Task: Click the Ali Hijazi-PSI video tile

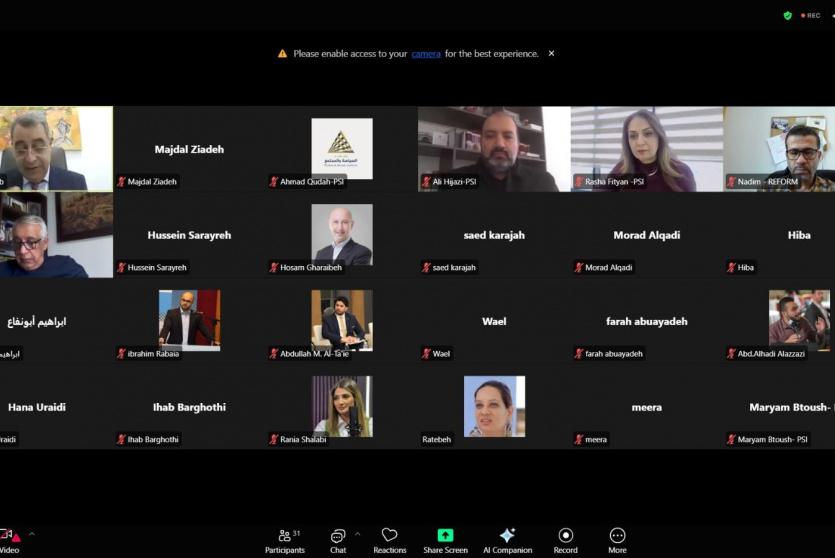Action: (494, 149)
